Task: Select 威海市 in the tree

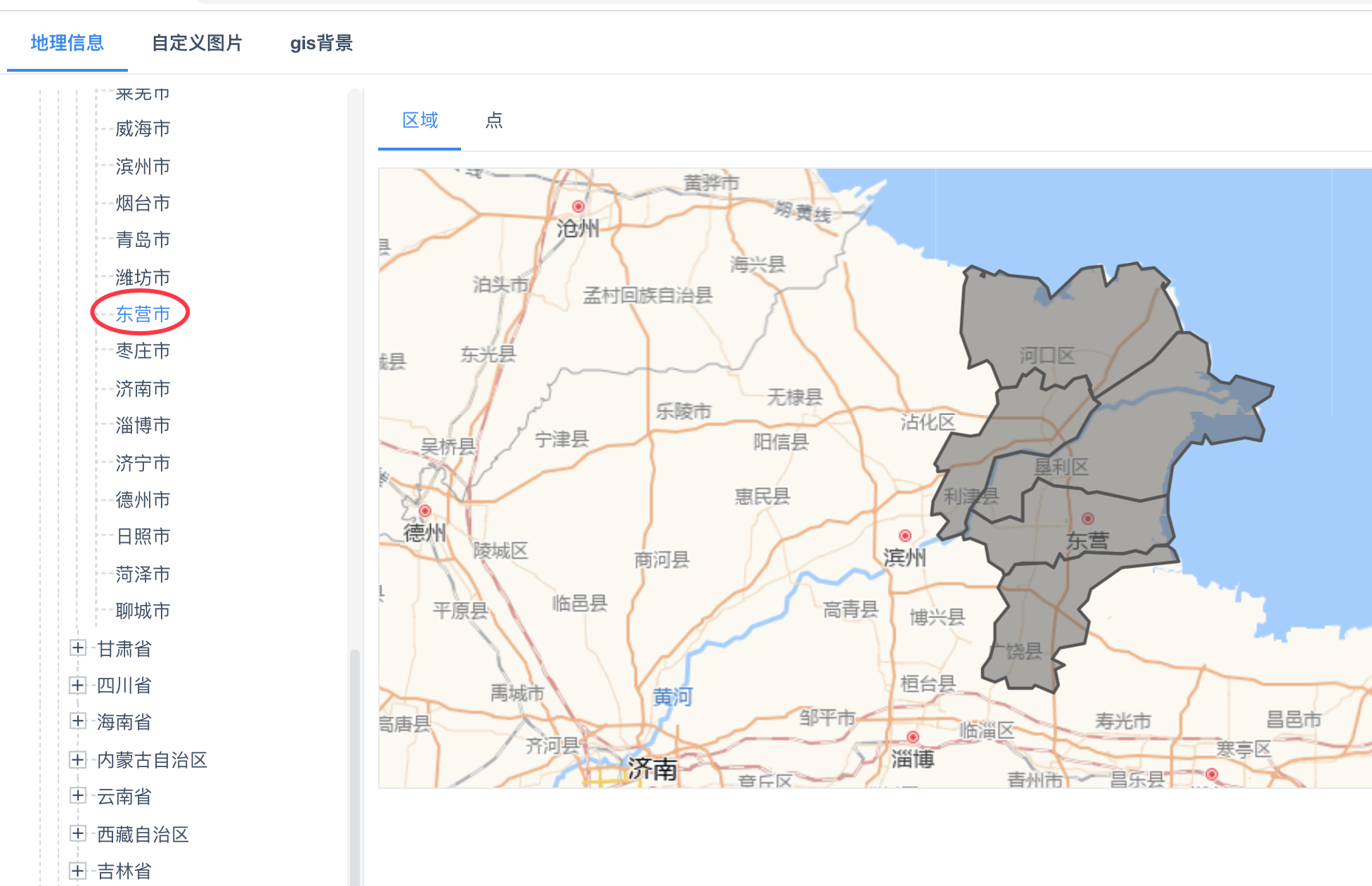Action: (x=143, y=129)
